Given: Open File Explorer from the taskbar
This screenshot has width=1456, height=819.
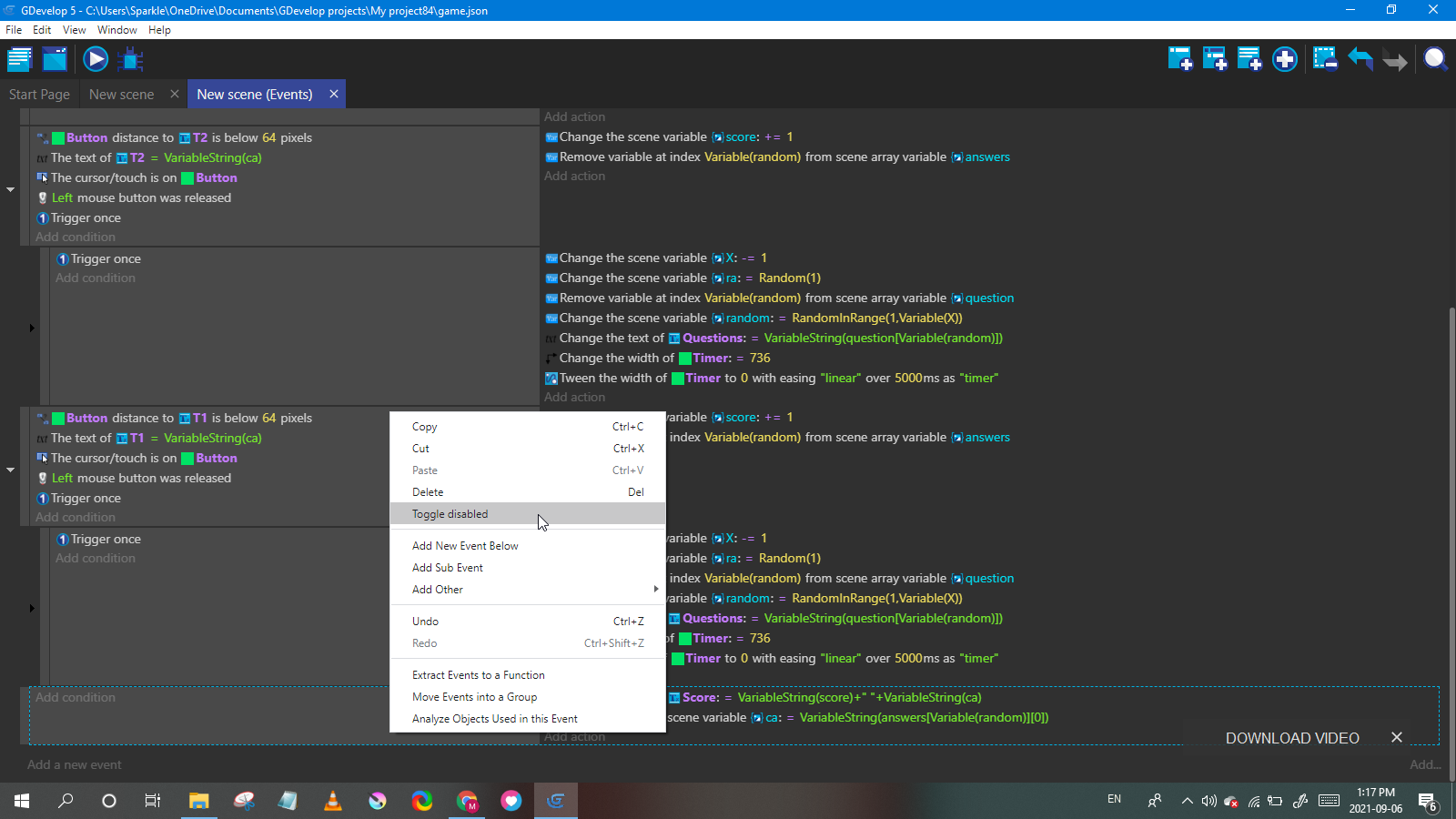Looking at the screenshot, I should click(198, 801).
